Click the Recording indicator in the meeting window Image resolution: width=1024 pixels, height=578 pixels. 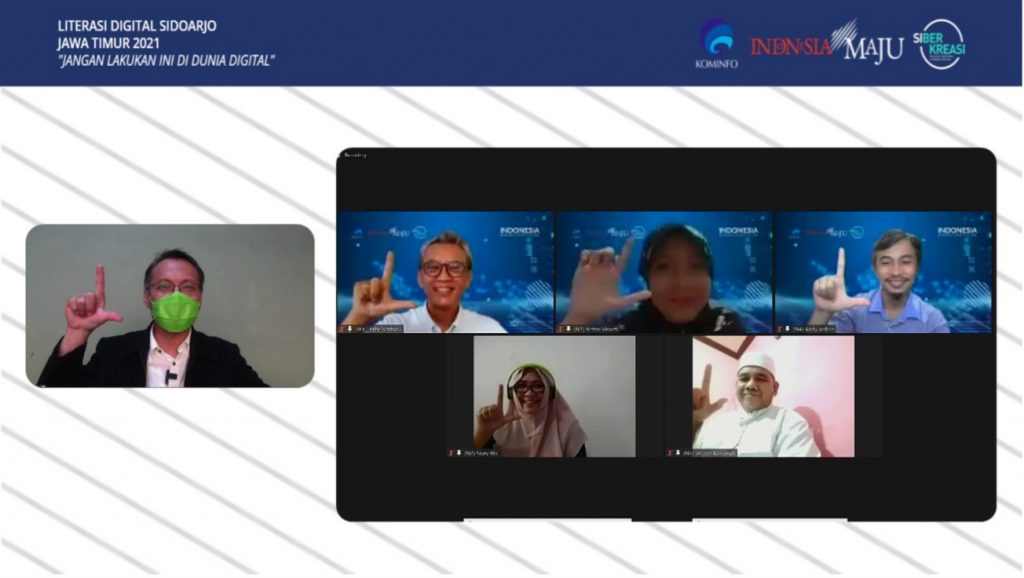click(x=356, y=155)
